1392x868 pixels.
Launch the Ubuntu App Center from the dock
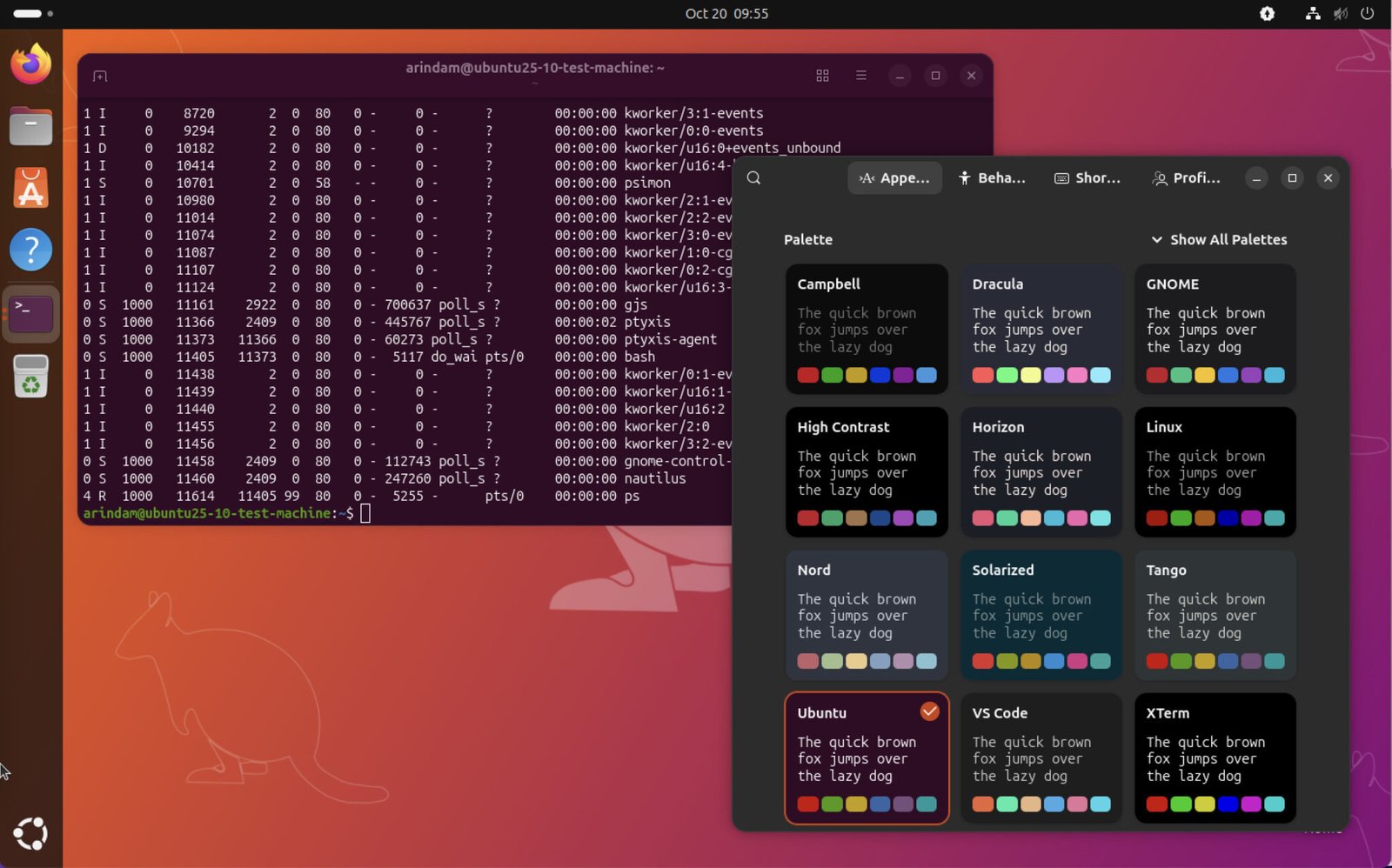click(30, 188)
